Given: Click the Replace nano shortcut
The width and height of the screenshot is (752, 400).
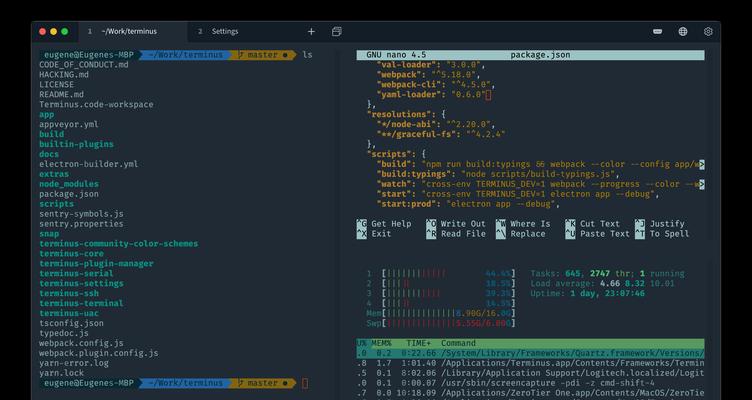Looking at the screenshot, I should (x=520, y=234).
